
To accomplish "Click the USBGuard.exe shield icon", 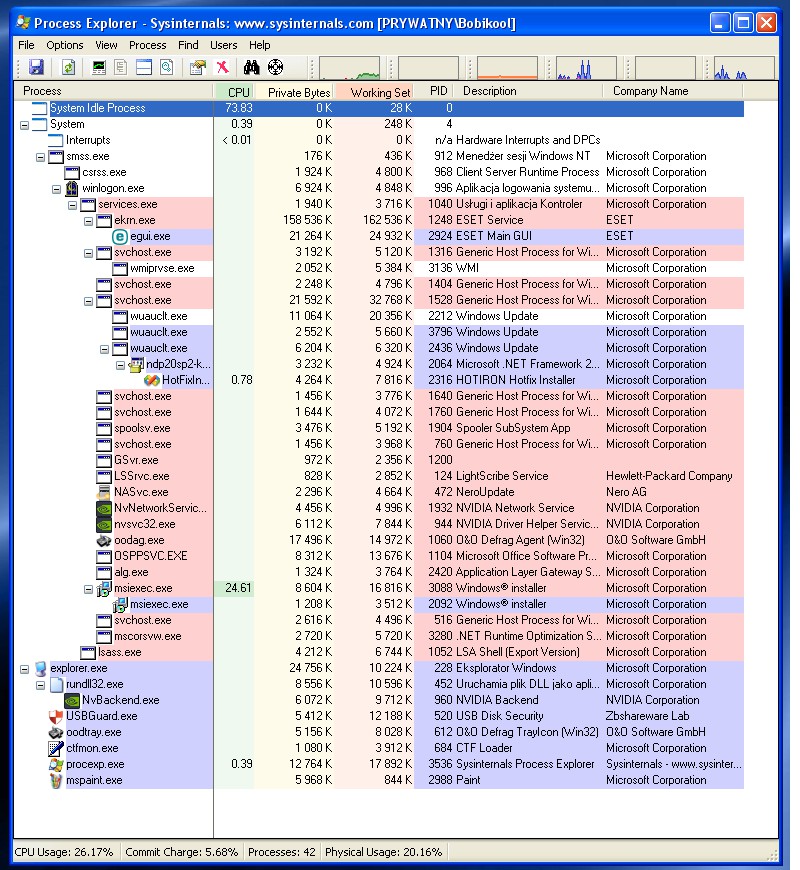I will pos(56,716).
